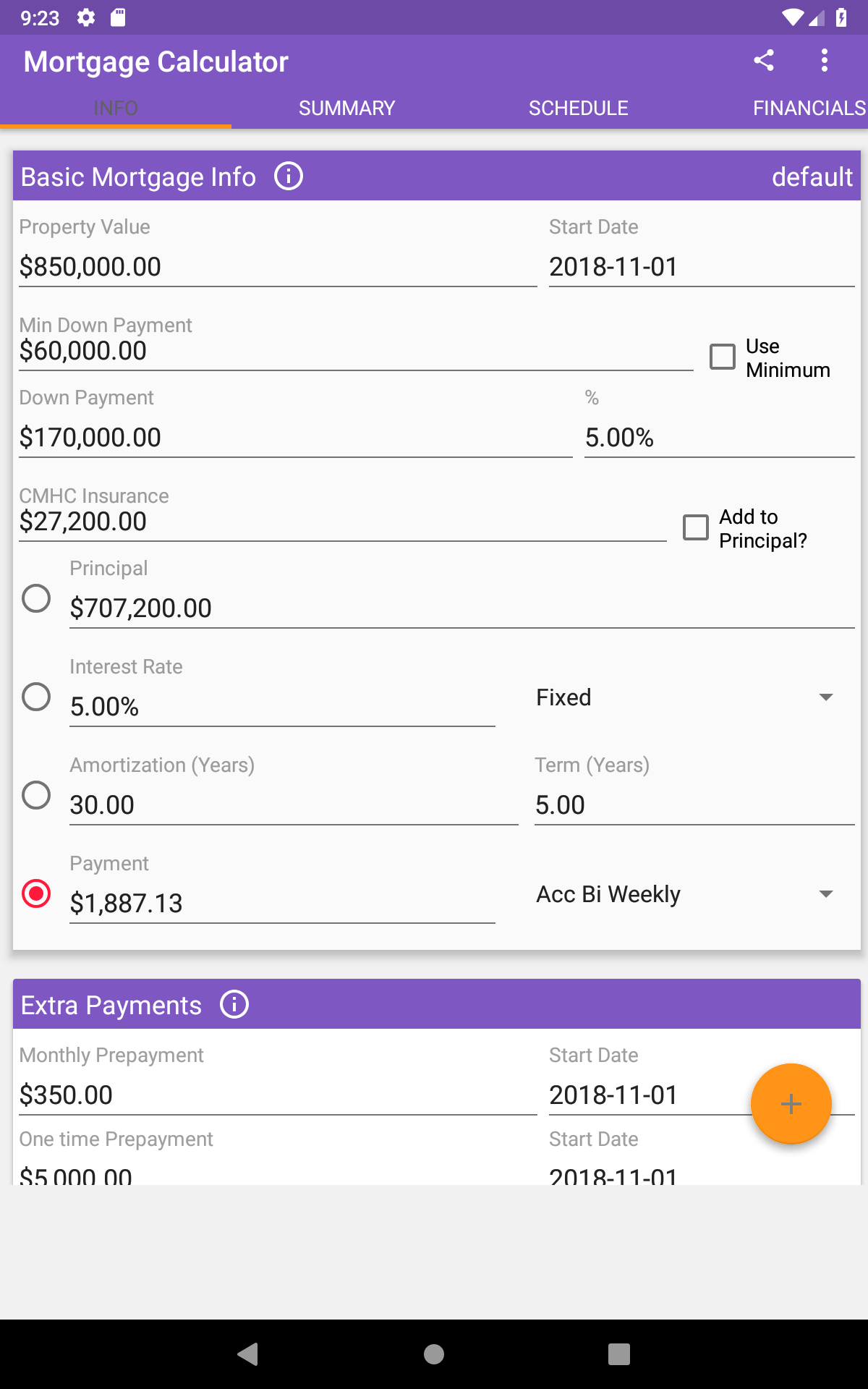Switch to the Summary tab
This screenshot has height=1389, width=868.
pyautogui.click(x=346, y=108)
